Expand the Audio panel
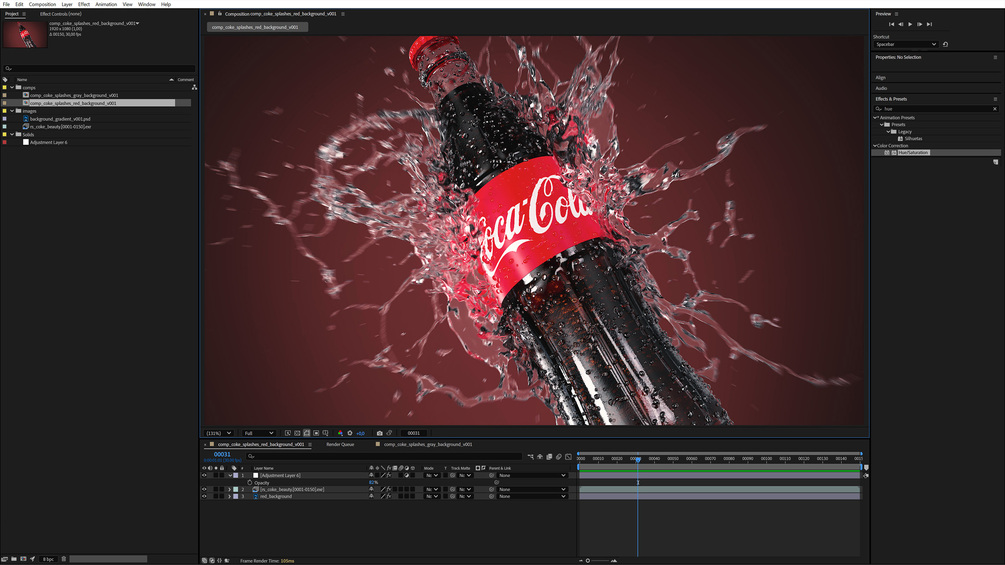1005x565 pixels. point(881,88)
